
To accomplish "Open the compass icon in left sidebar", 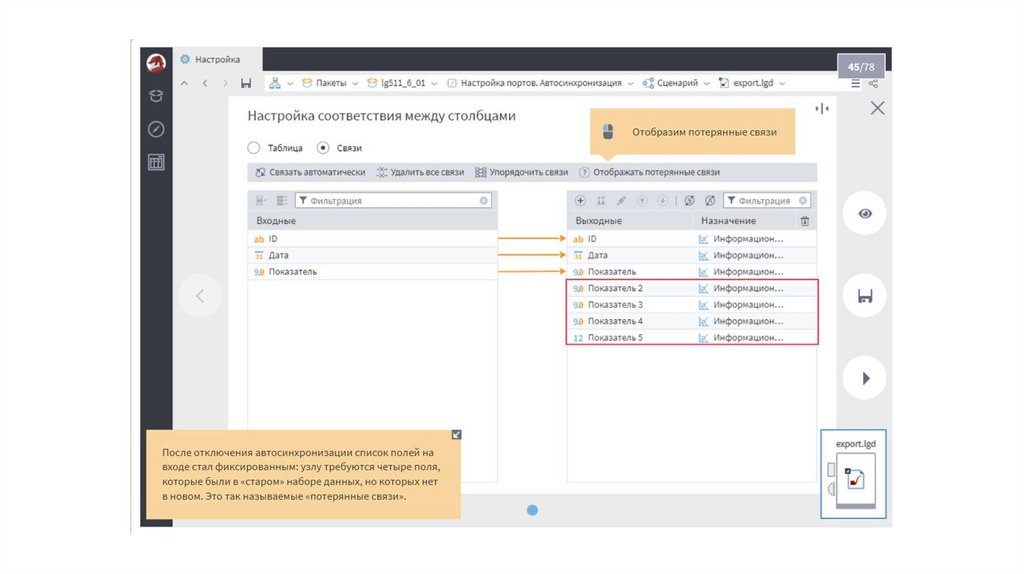I will click(x=156, y=129).
